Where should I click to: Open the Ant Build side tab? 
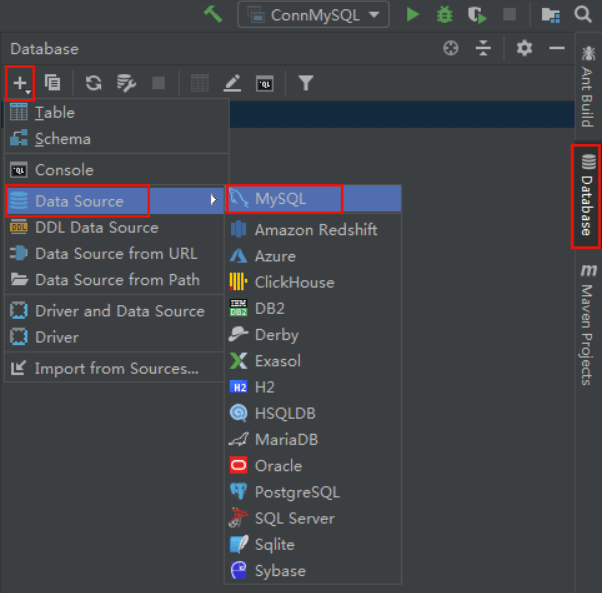point(588,86)
